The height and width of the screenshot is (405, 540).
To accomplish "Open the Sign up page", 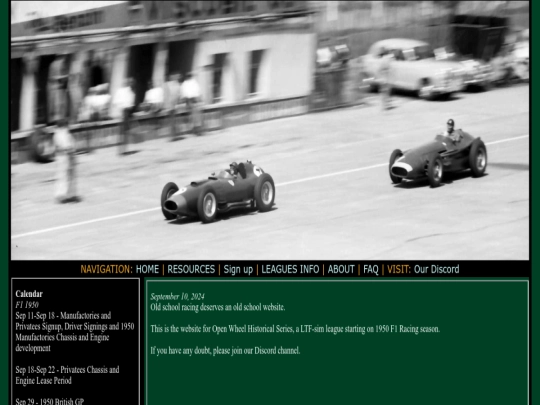I will 238,269.
